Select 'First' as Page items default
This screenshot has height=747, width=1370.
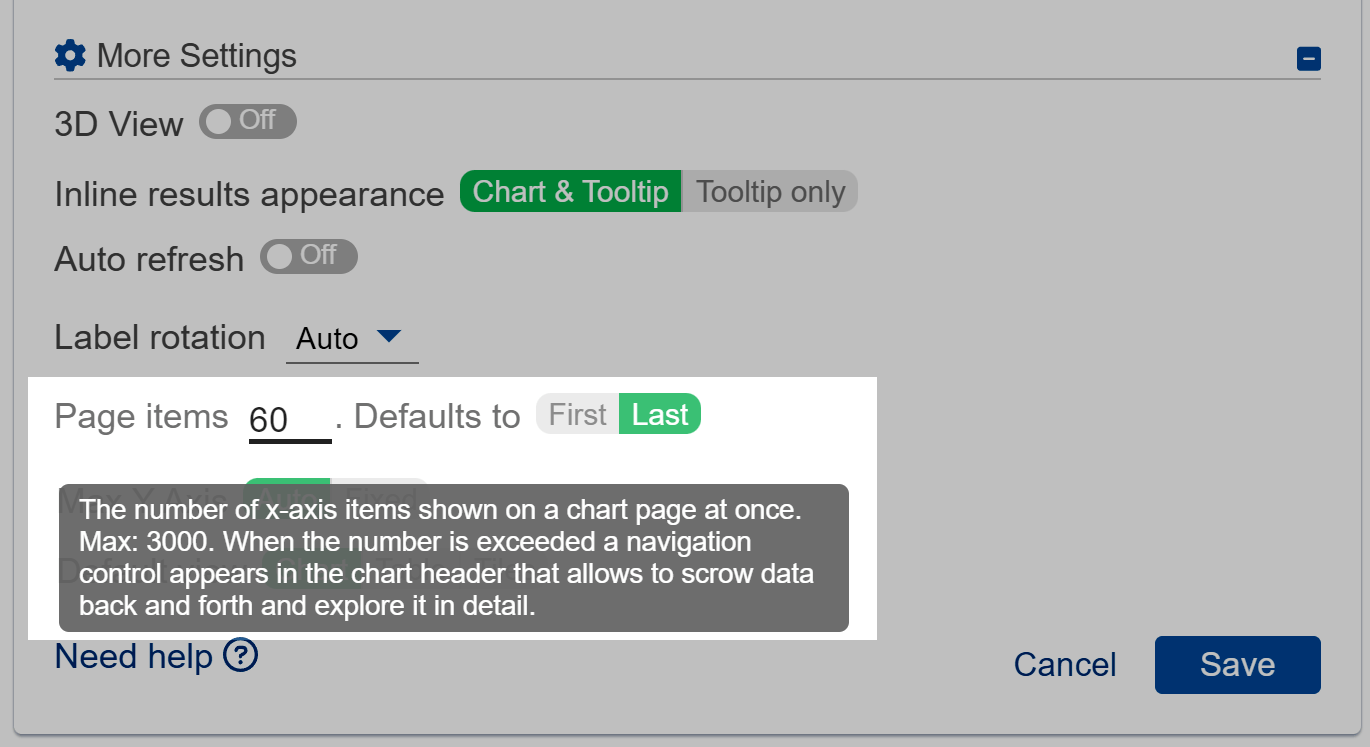576,413
